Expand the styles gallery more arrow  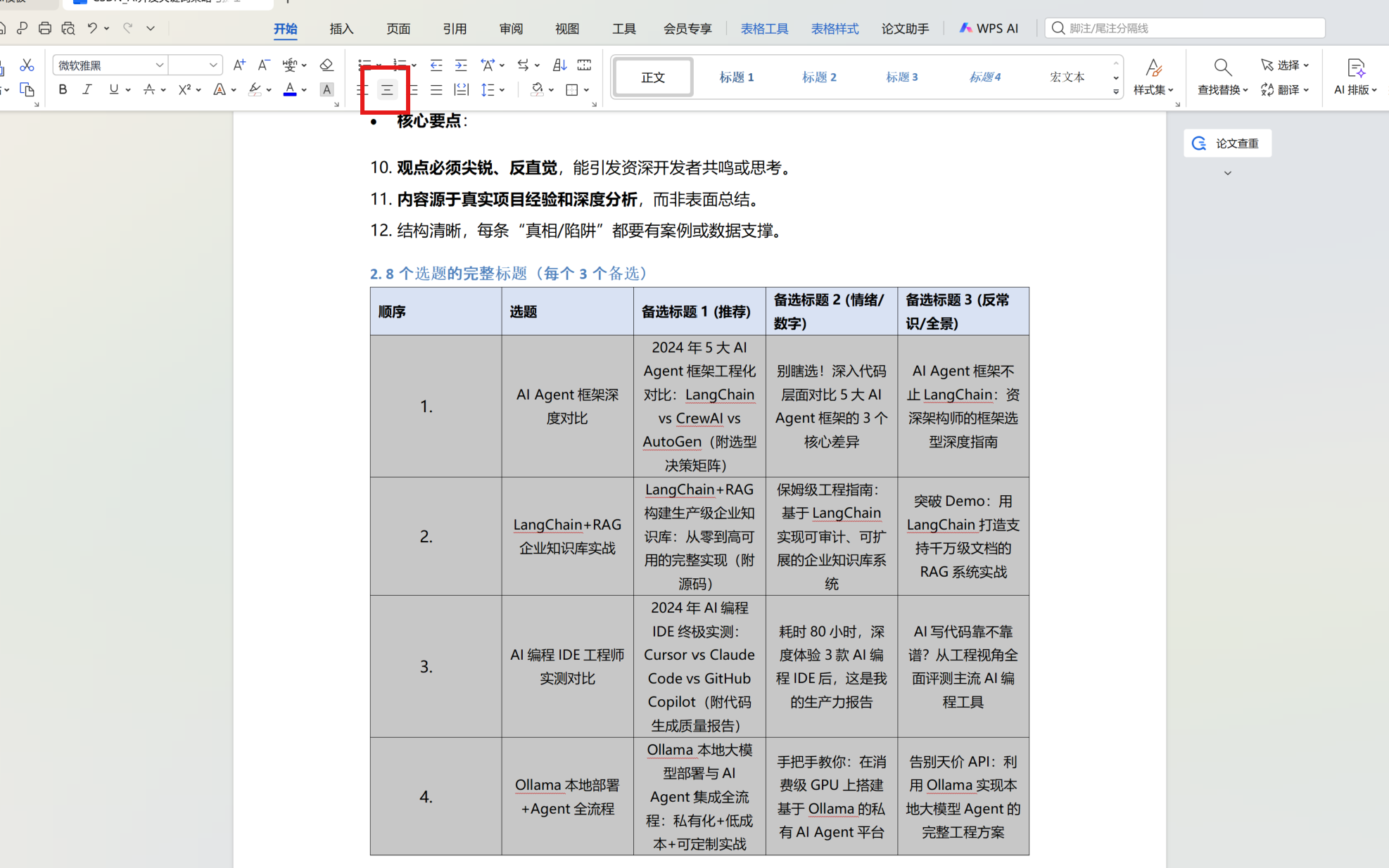click(1116, 92)
